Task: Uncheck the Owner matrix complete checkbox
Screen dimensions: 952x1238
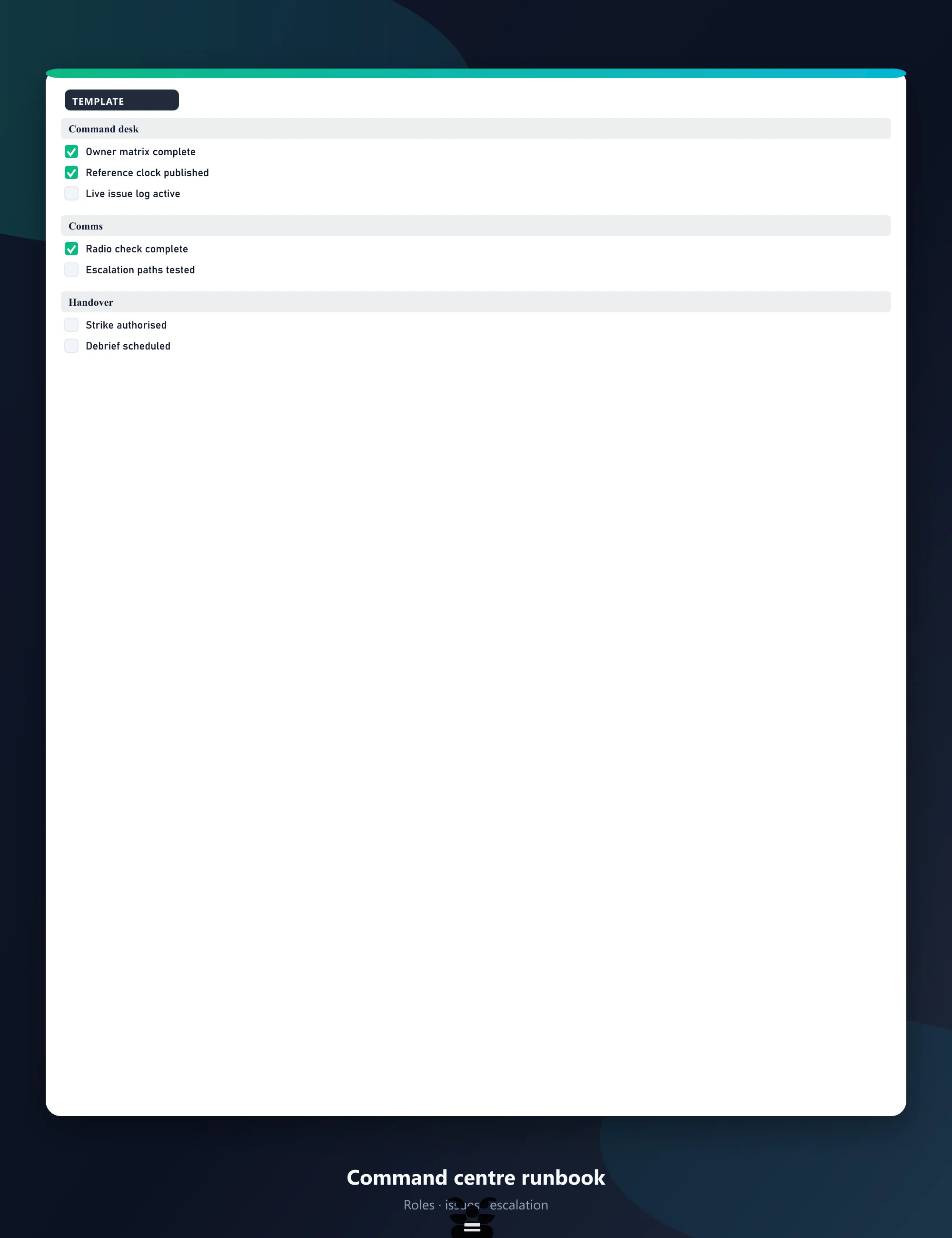Action: [71, 152]
